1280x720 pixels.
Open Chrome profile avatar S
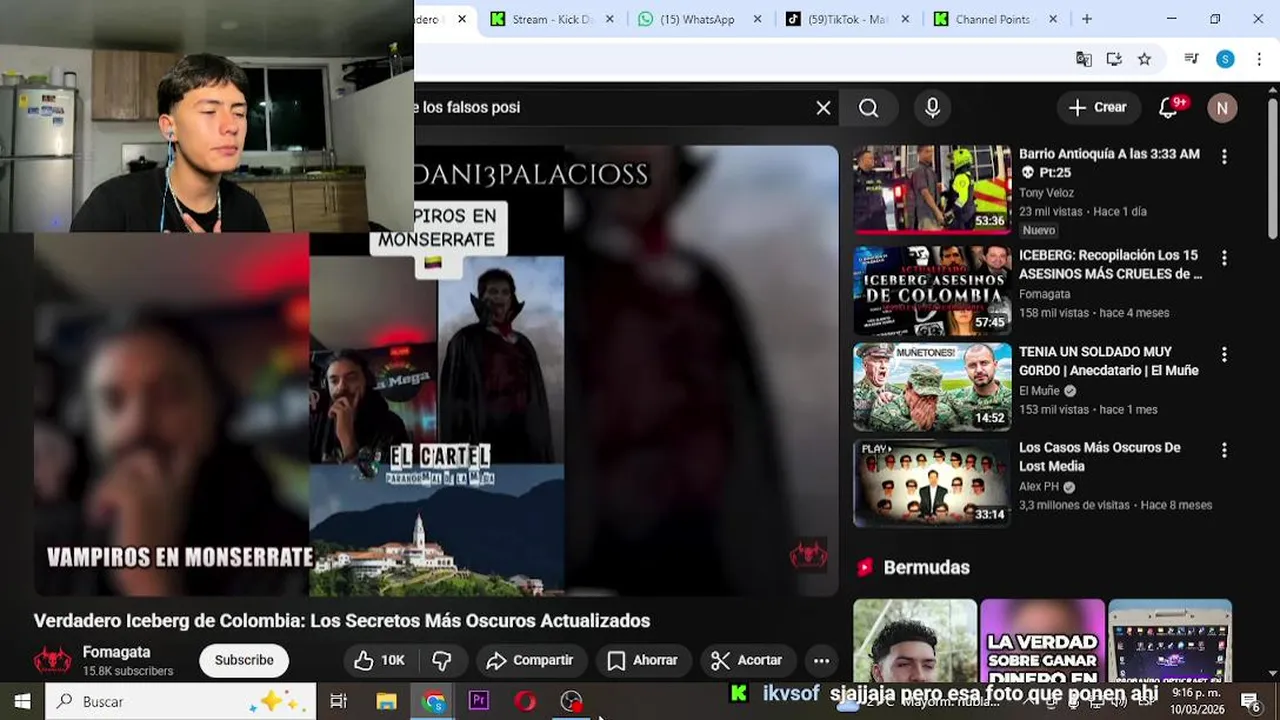pyautogui.click(x=1225, y=59)
